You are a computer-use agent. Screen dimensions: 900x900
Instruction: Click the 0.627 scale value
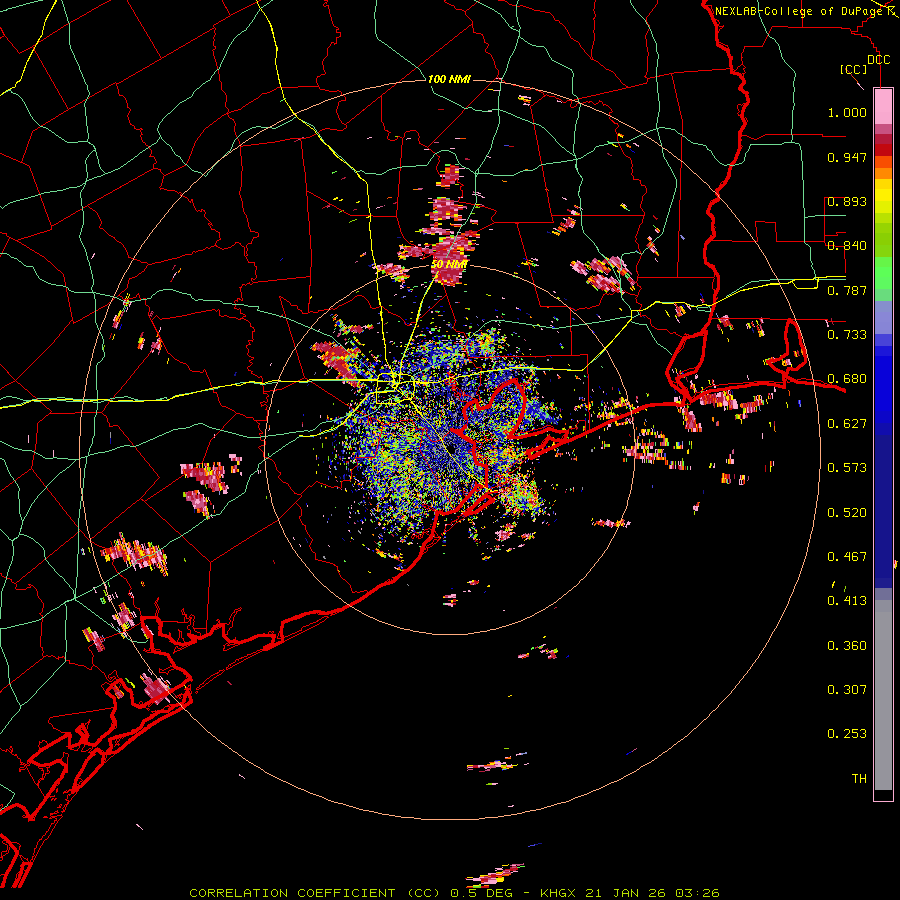[x=847, y=424]
